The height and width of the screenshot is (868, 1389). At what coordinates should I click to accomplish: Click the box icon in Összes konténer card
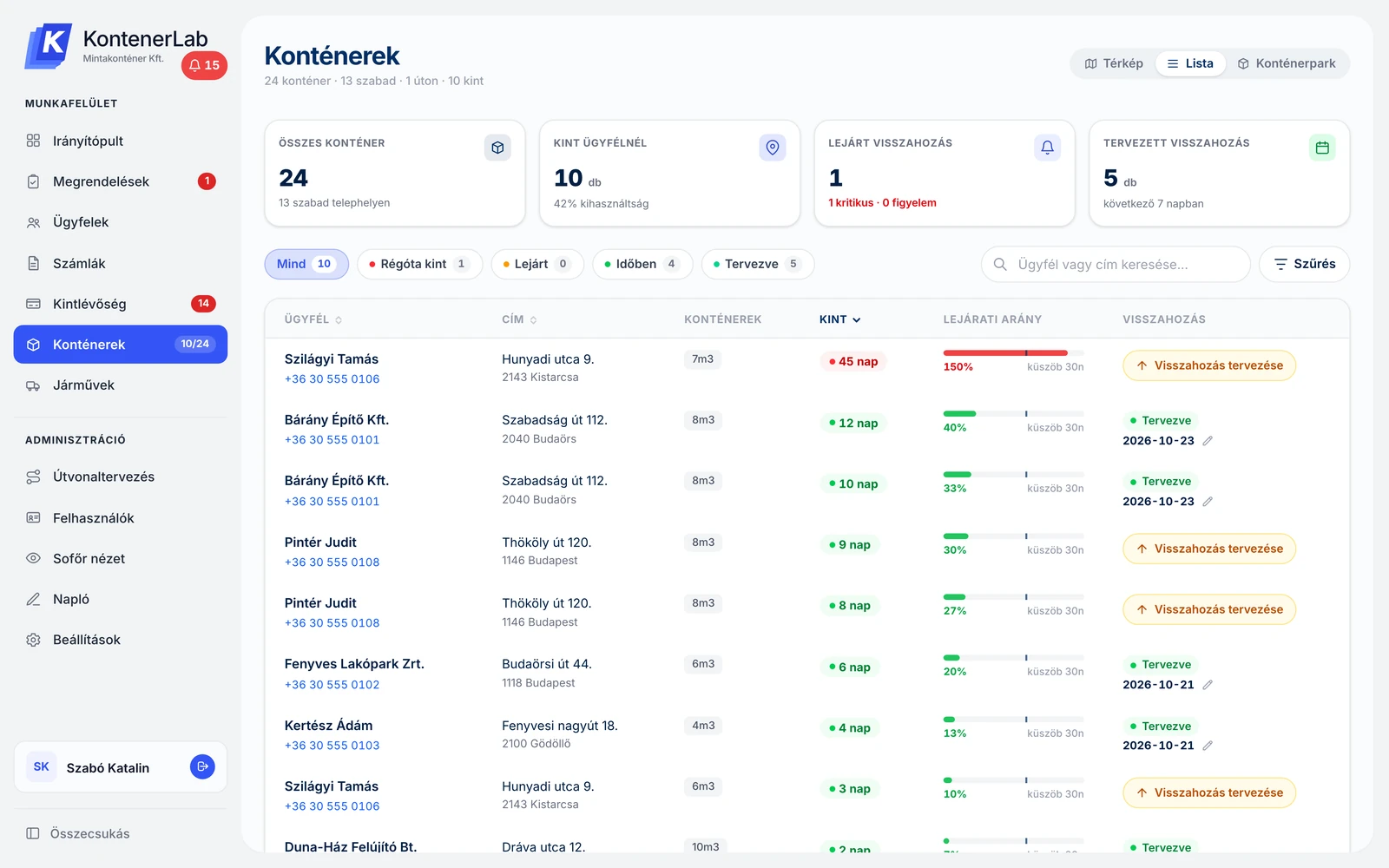[x=497, y=148]
